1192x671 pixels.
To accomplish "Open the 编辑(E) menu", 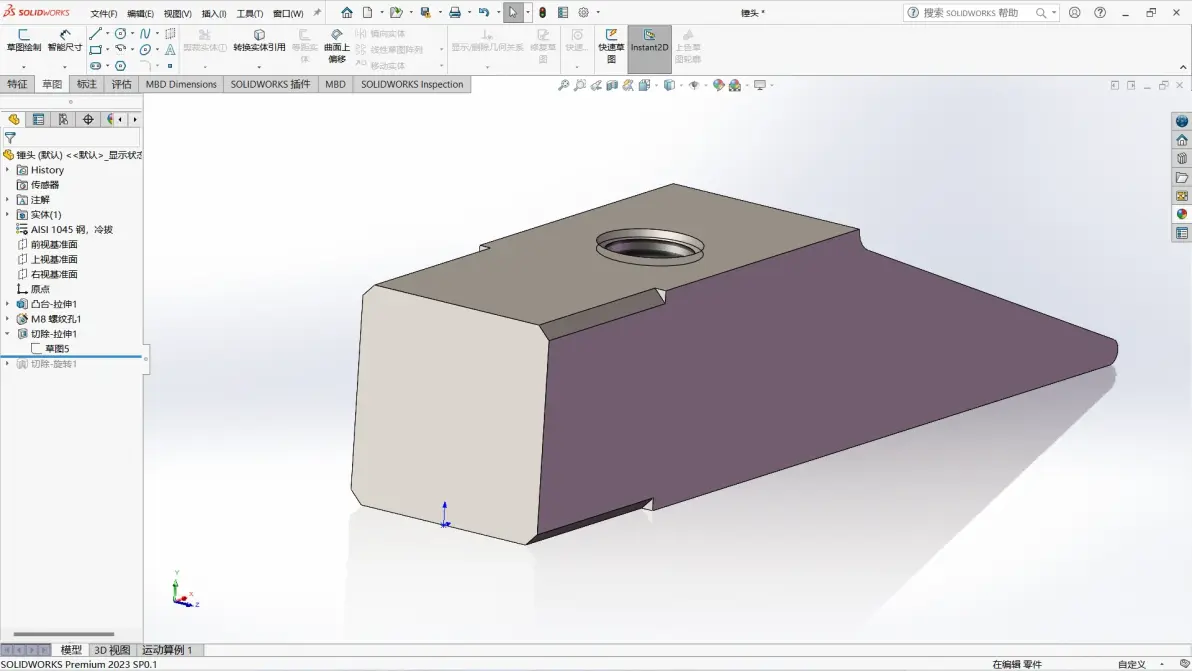I will (x=140, y=14).
